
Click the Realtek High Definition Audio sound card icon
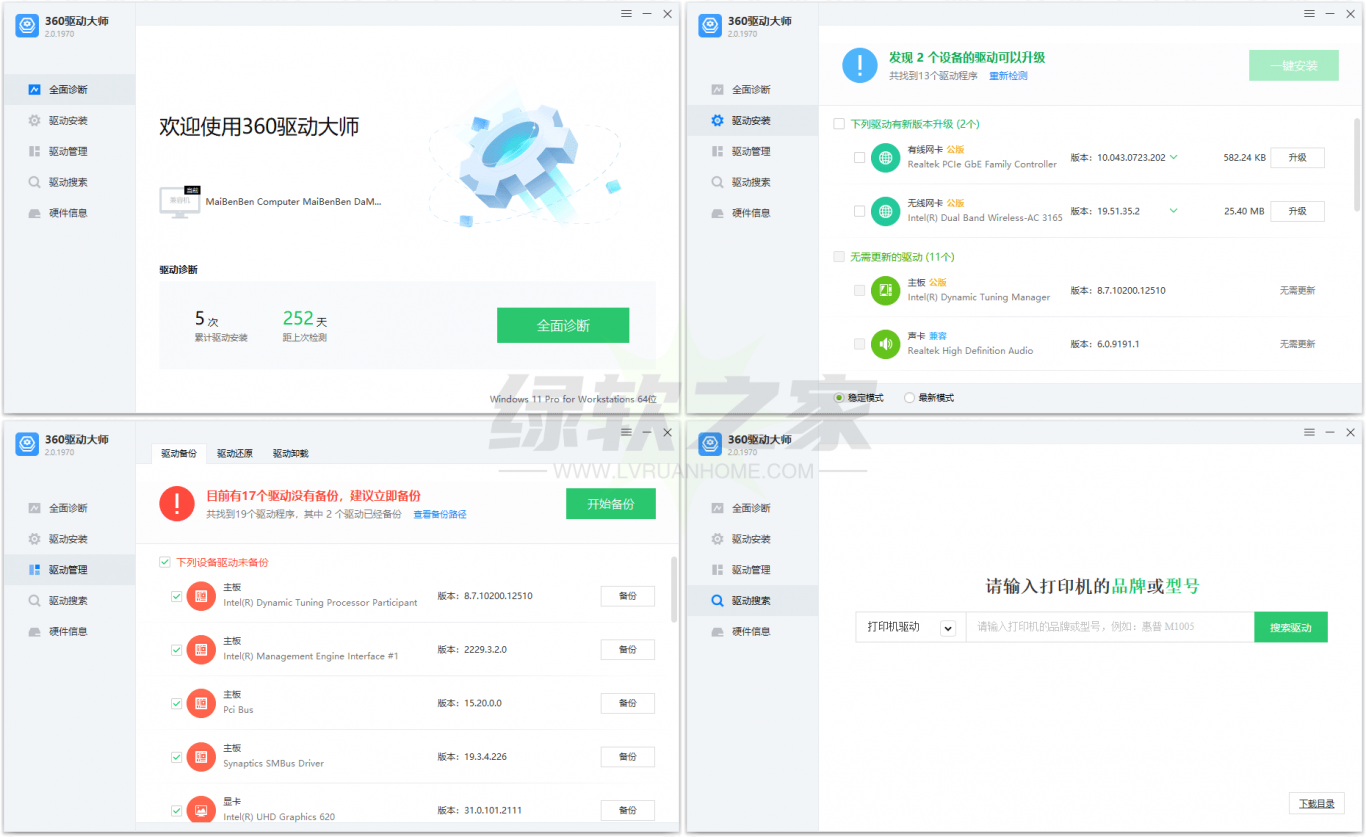pyautogui.click(x=885, y=344)
